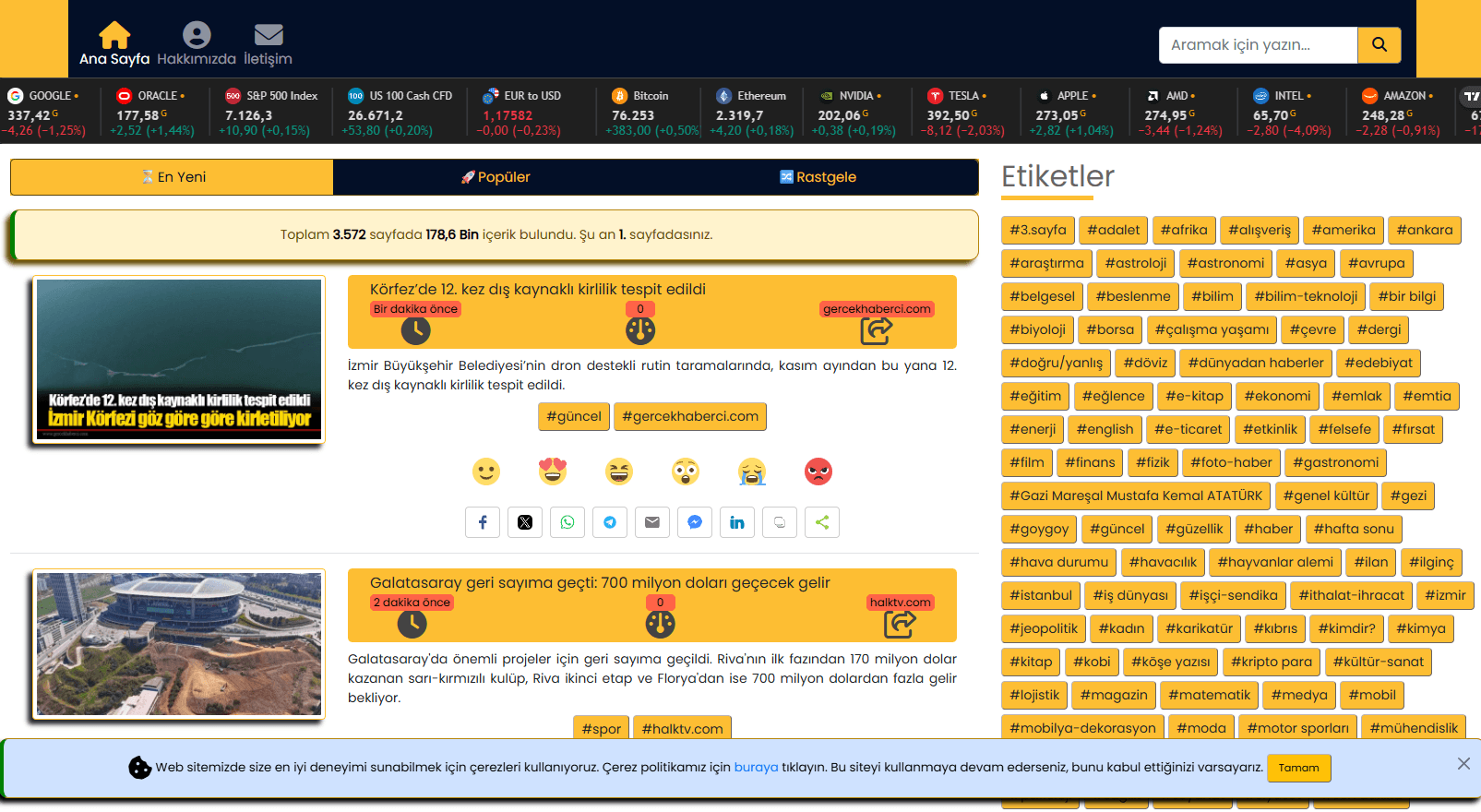Select the #astronomi tag
This screenshot has width=1481, height=812.
1225,263
